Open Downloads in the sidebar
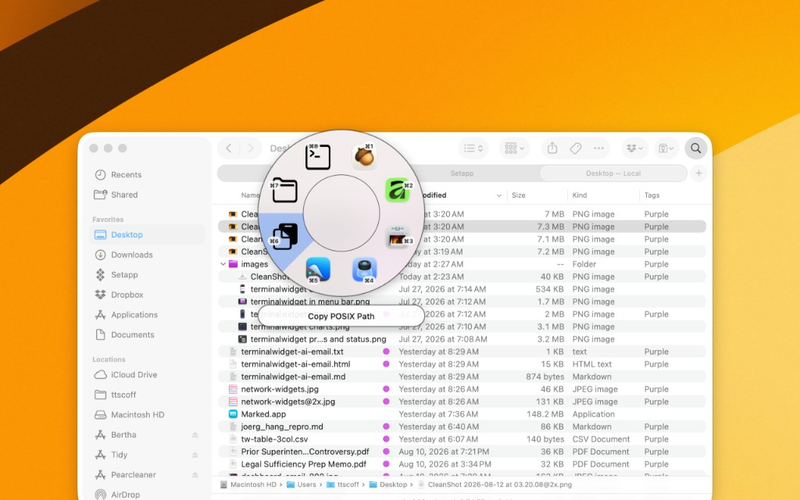Viewport: 800px width, 500px height. 147,255
